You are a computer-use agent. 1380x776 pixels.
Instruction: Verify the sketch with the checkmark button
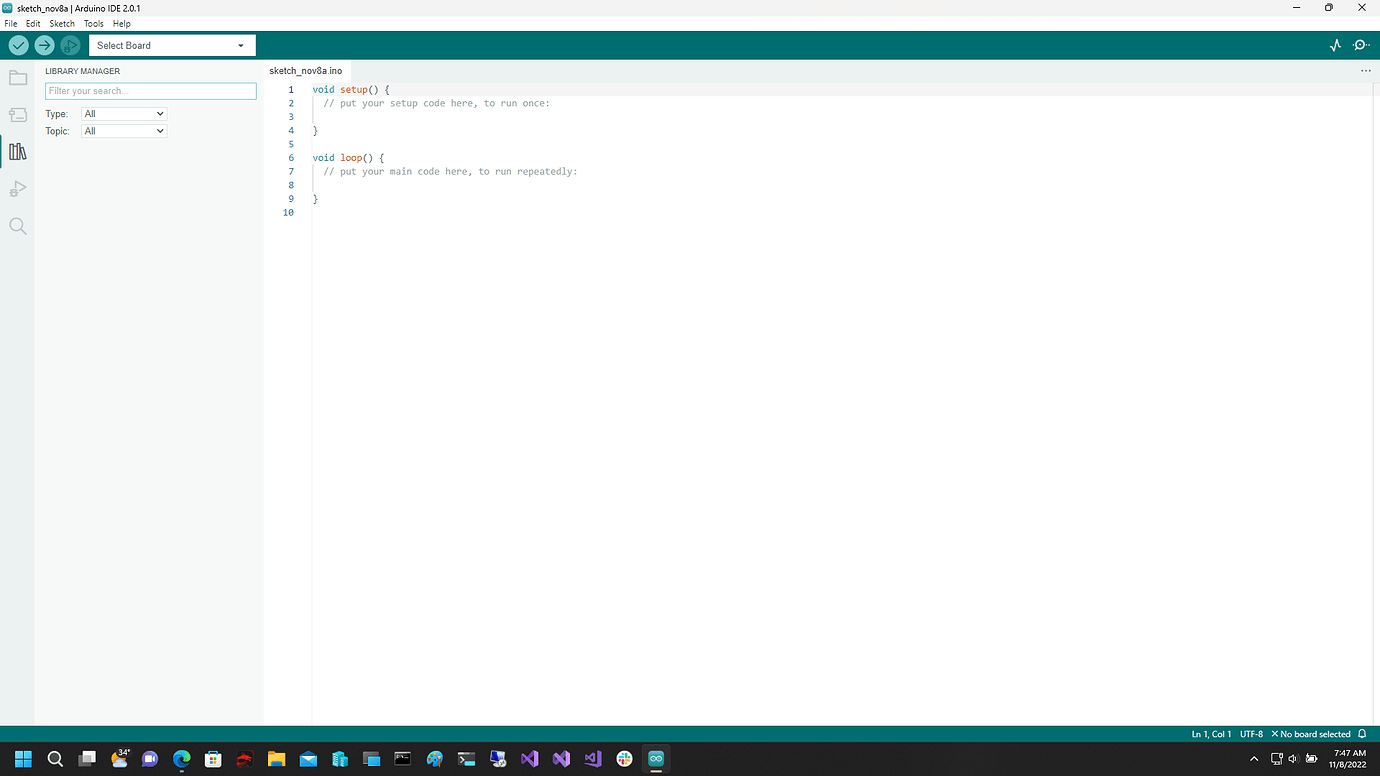(x=18, y=45)
